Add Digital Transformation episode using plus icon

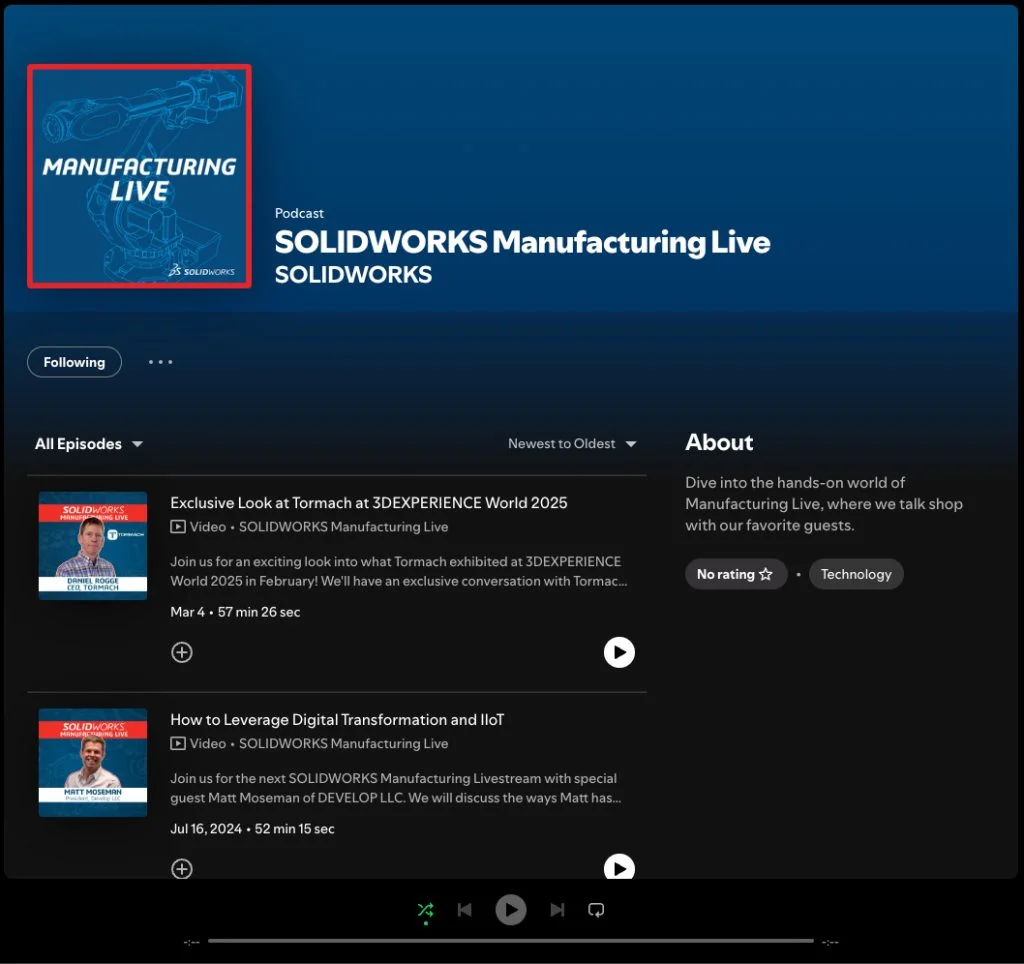click(182, 868)
